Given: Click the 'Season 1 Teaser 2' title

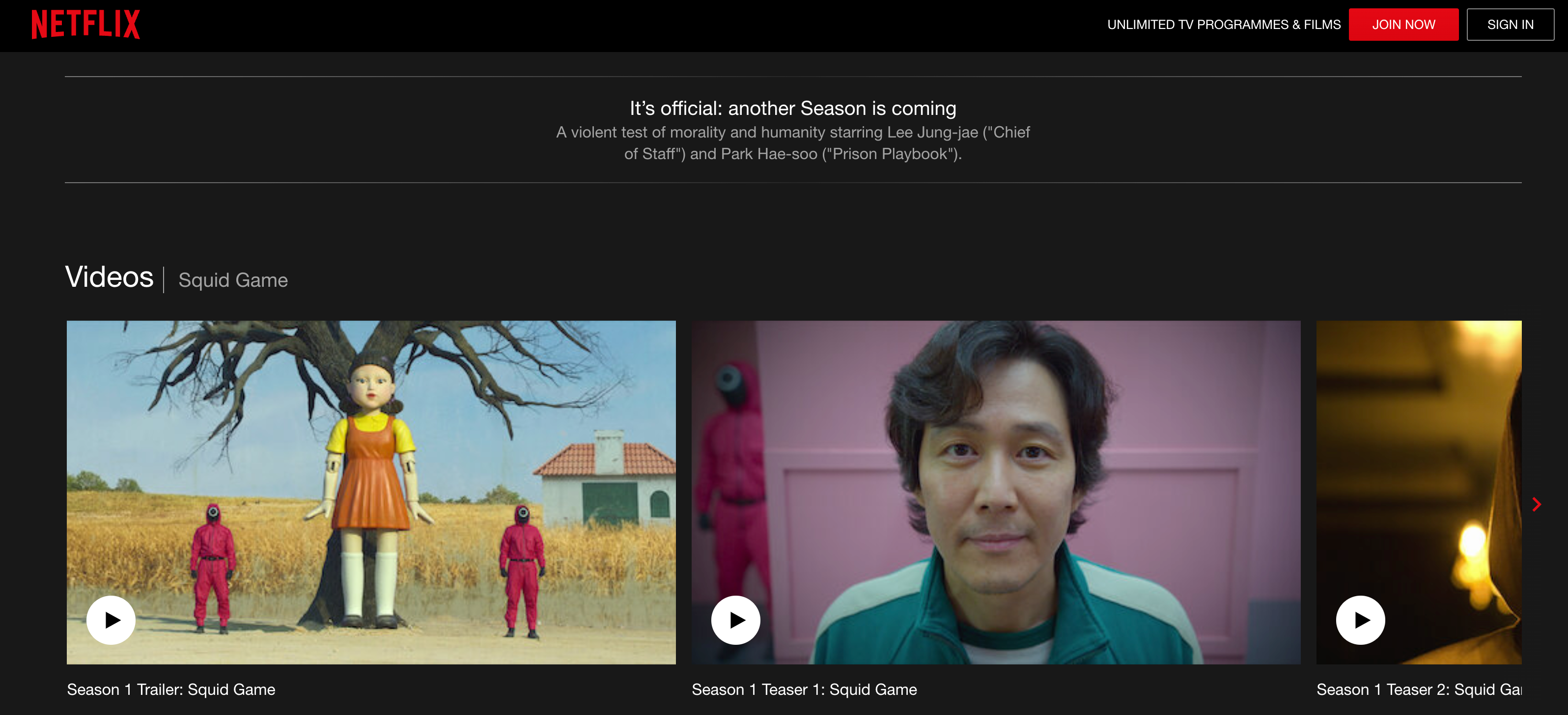Looking at the screenshot, I should (x=1418, y=689).
